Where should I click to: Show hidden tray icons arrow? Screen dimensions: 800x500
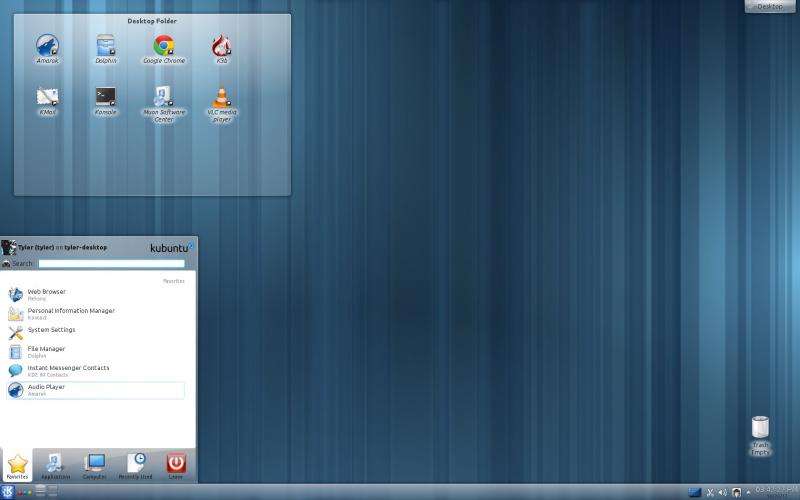pyautogui.click(x=748, y=492)
